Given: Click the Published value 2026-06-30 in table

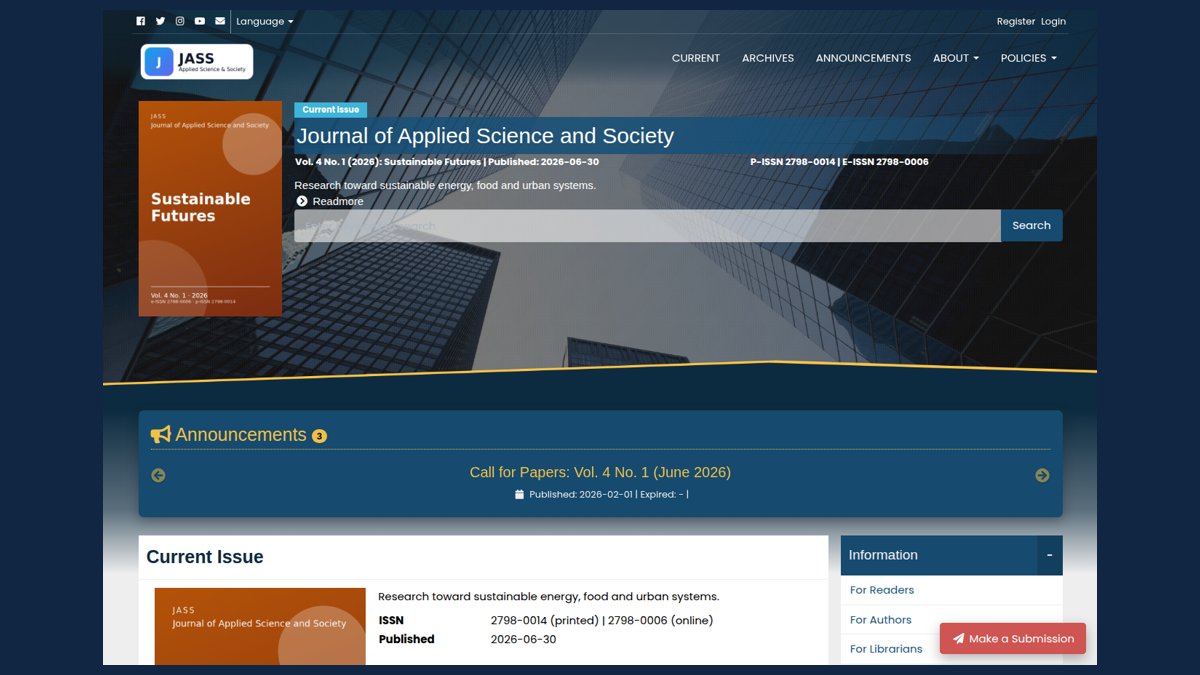Looking at the screenshot, I should tap(523, 640).
